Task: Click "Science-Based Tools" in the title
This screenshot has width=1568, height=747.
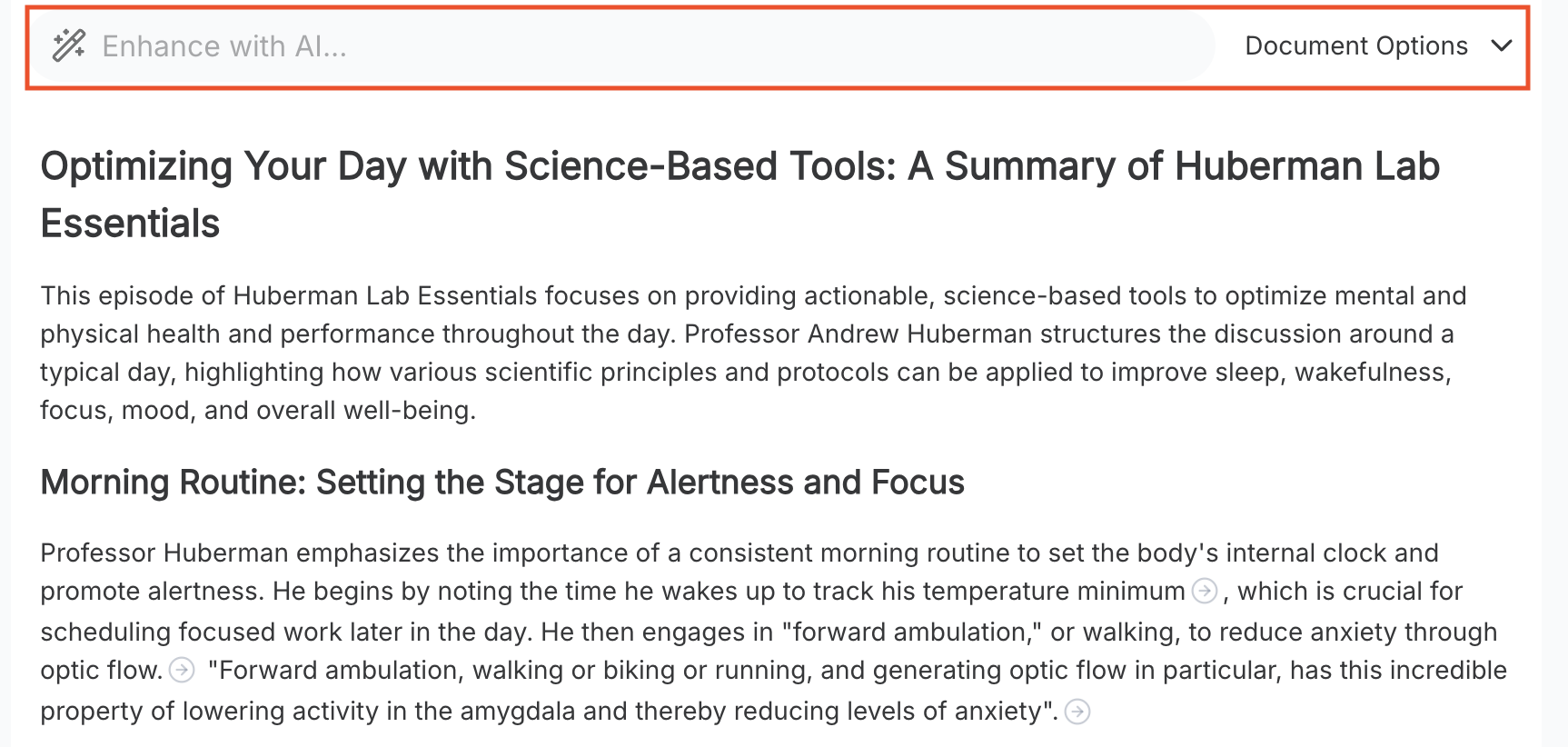Action: (700, 167)
